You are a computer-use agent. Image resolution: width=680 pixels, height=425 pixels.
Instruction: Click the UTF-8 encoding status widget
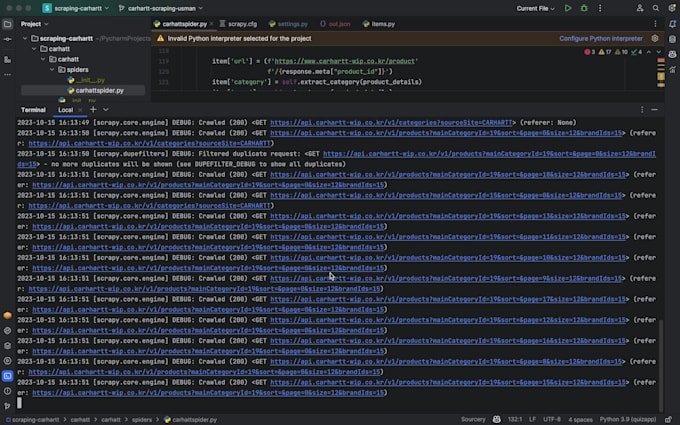tap(552, 419)
